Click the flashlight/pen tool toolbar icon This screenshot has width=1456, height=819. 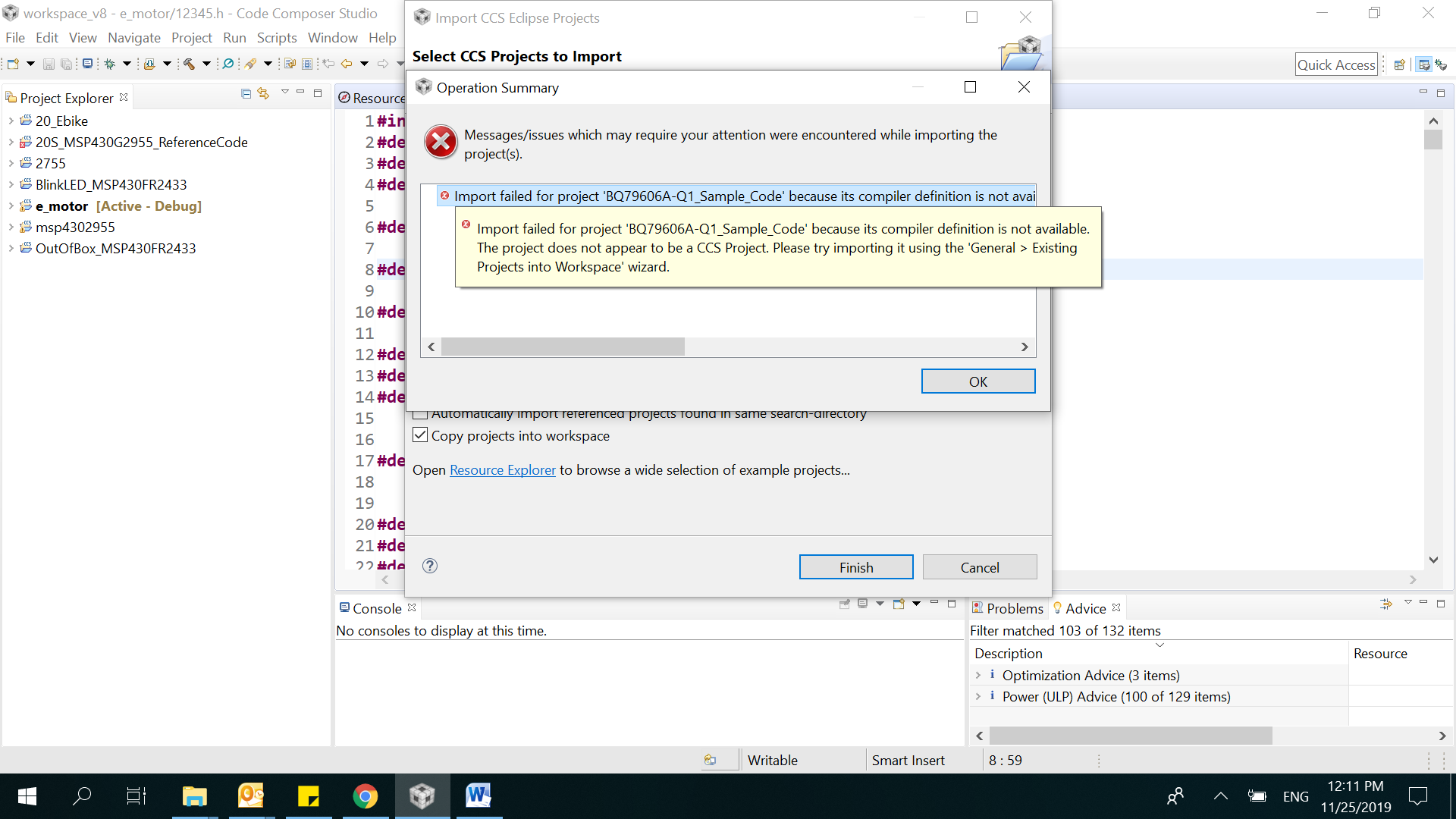(249, 64)
